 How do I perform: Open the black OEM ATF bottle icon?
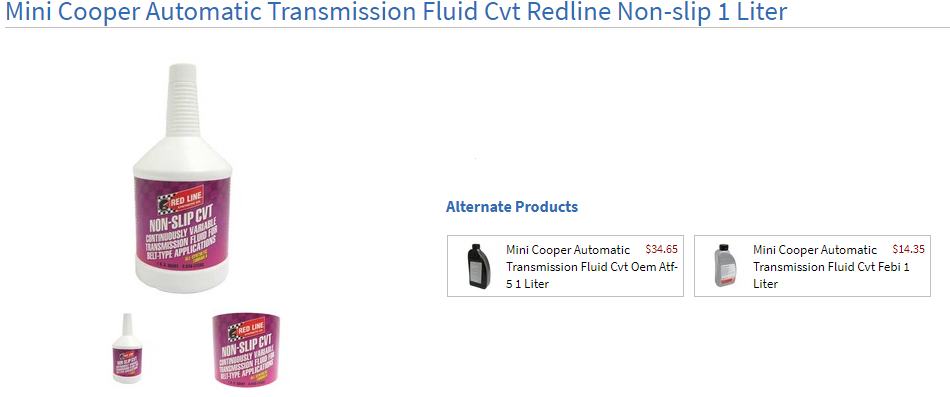pyautogui.click(x=478, y=265)
